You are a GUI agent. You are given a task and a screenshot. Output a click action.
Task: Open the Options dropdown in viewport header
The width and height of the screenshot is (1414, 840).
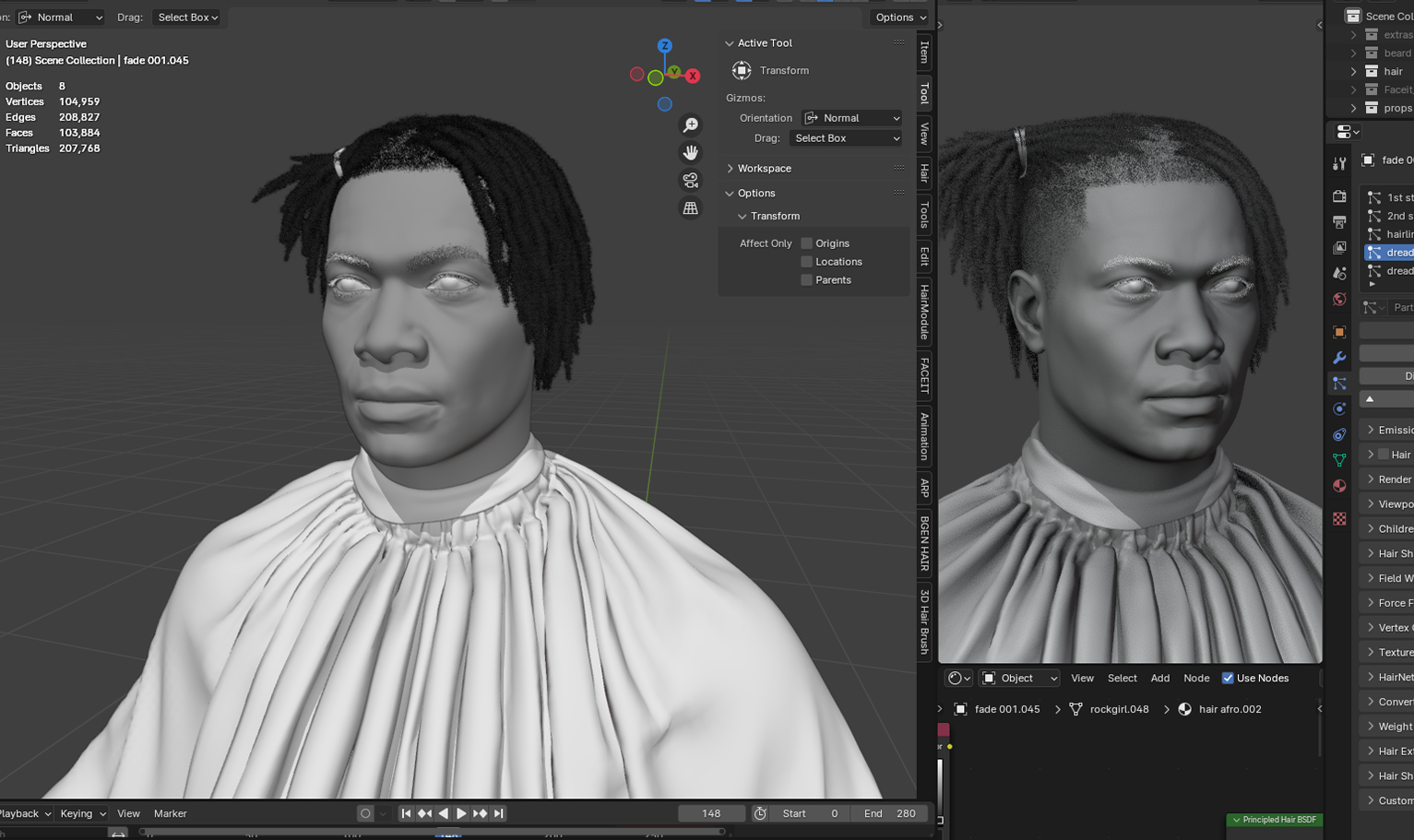click(900, 18)
